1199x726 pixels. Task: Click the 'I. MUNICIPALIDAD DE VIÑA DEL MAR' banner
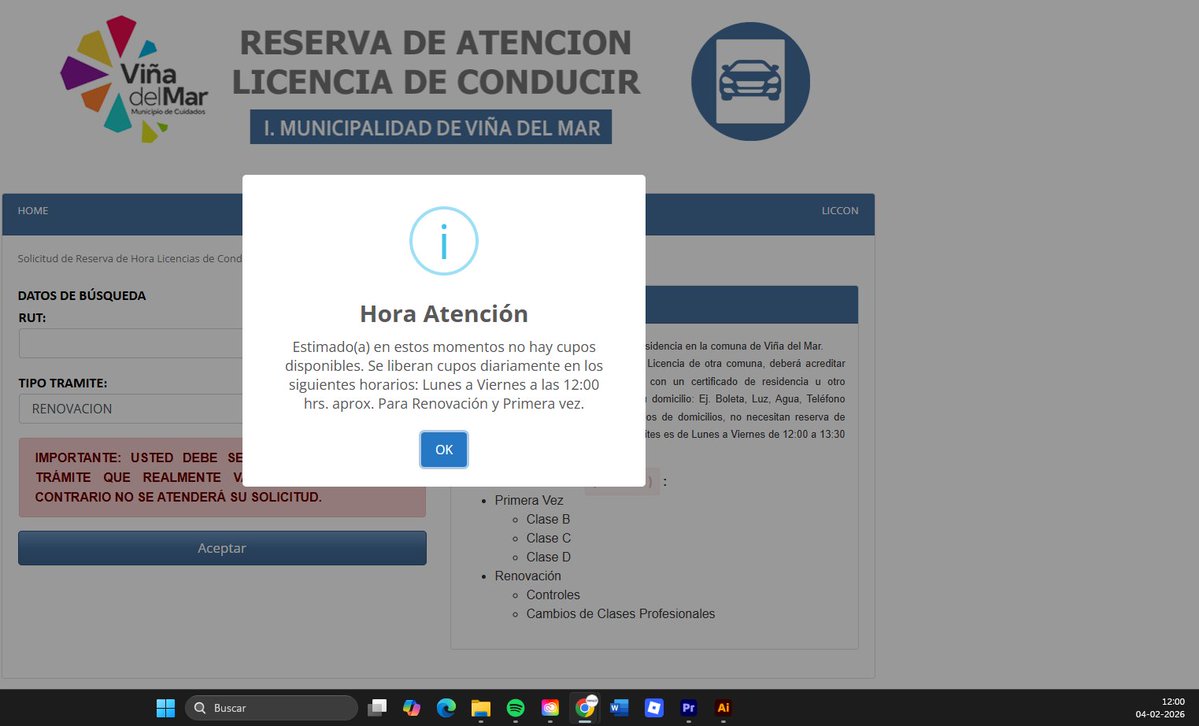point(431,127)
